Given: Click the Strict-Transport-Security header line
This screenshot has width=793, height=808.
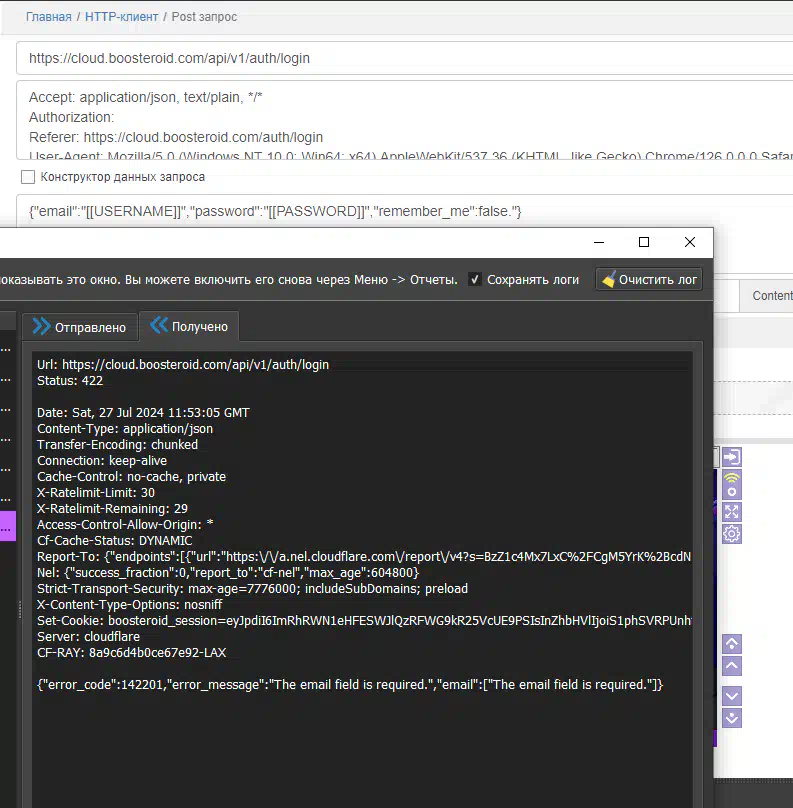Looking at the screenshot, I should point(252,588).
